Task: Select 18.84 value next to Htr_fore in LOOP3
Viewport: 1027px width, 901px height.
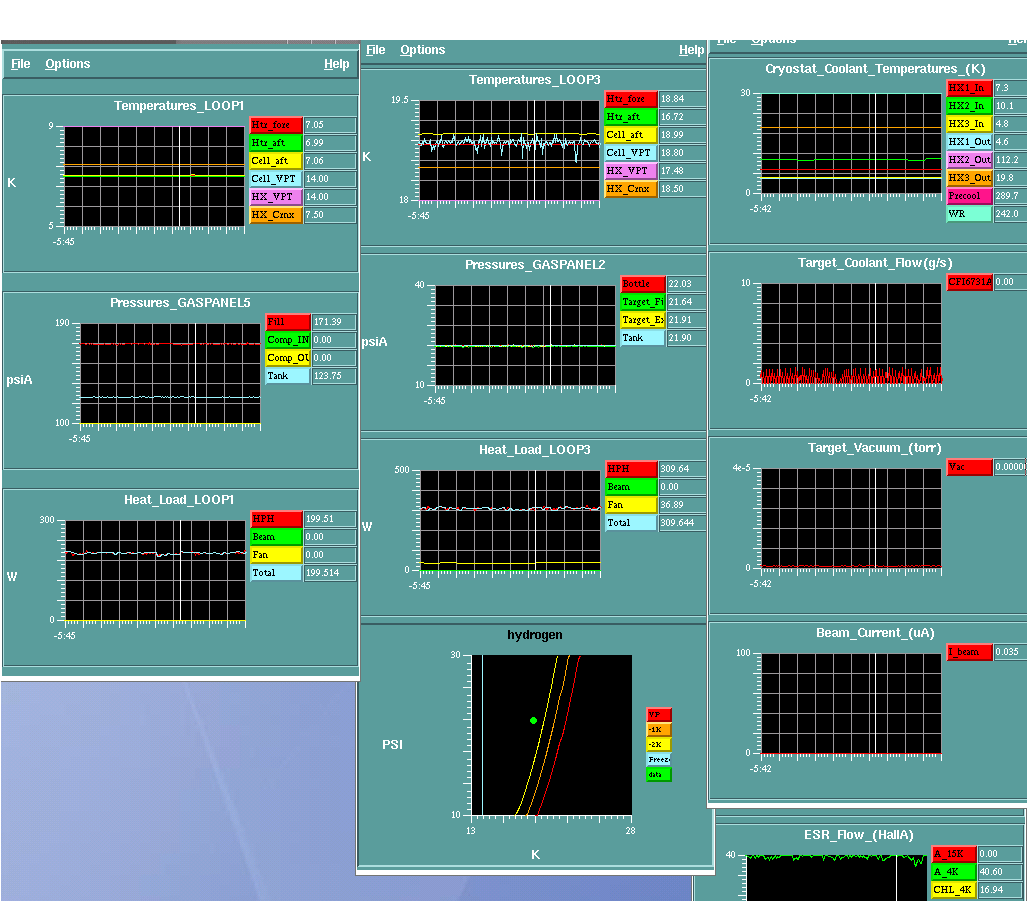Action: pos(682,99)
